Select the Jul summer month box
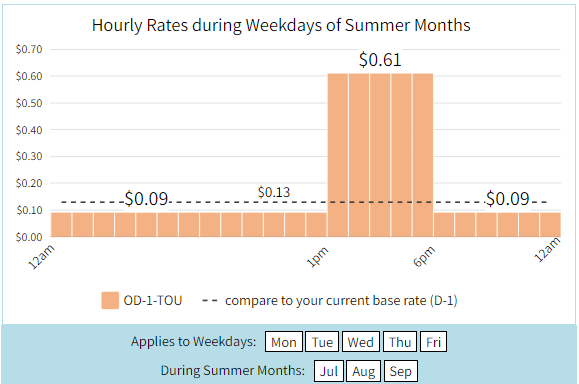The image size is (579, 384). coord(329,371)
